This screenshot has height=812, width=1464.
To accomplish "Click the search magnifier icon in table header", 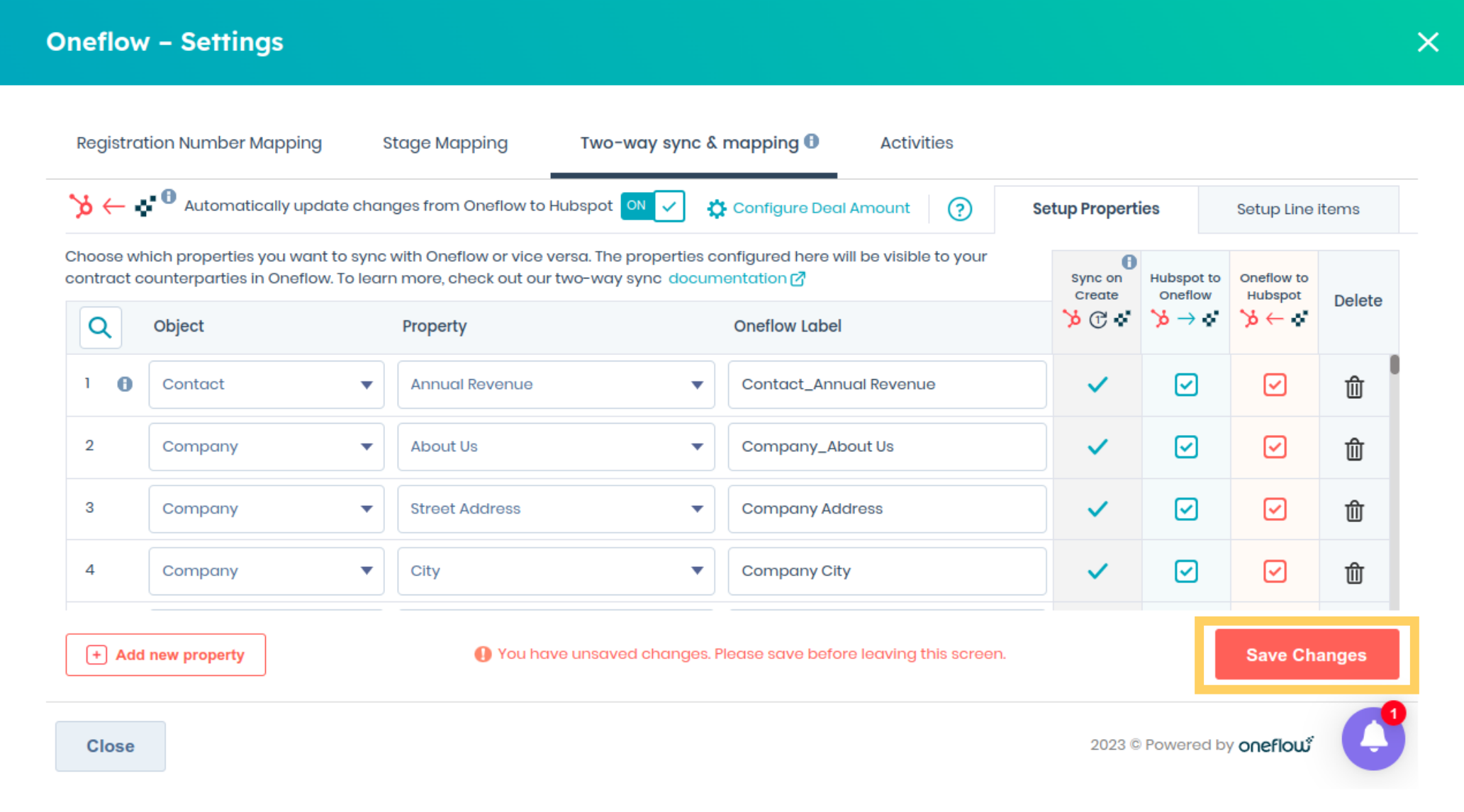I will tap(100, 327).
